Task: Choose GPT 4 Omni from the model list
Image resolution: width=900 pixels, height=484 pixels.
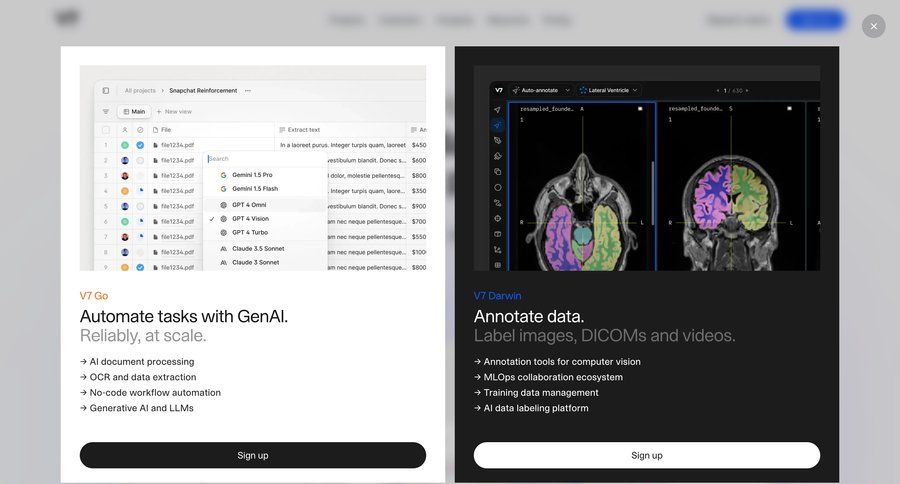Action: point(249,204)
